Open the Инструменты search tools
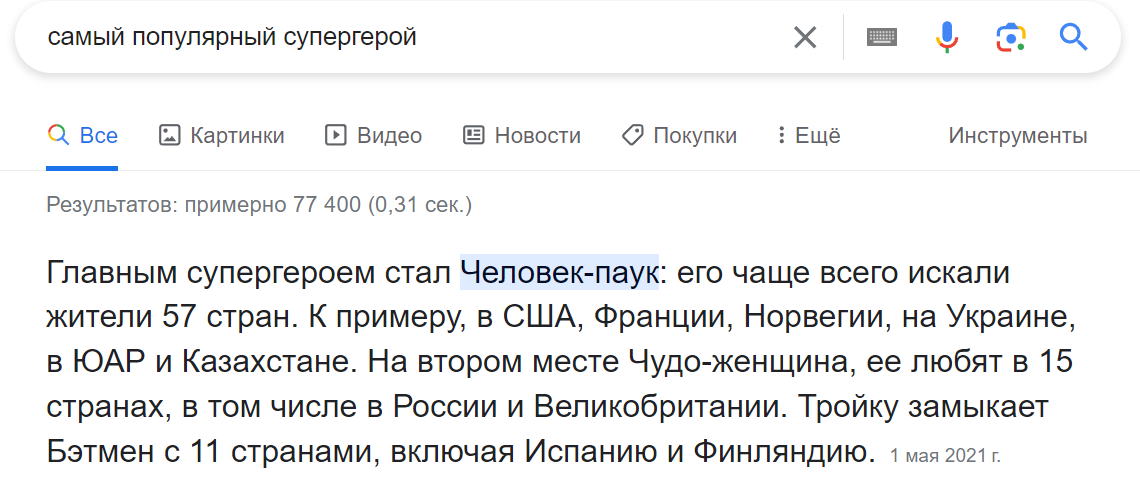 coord(1018,135)
